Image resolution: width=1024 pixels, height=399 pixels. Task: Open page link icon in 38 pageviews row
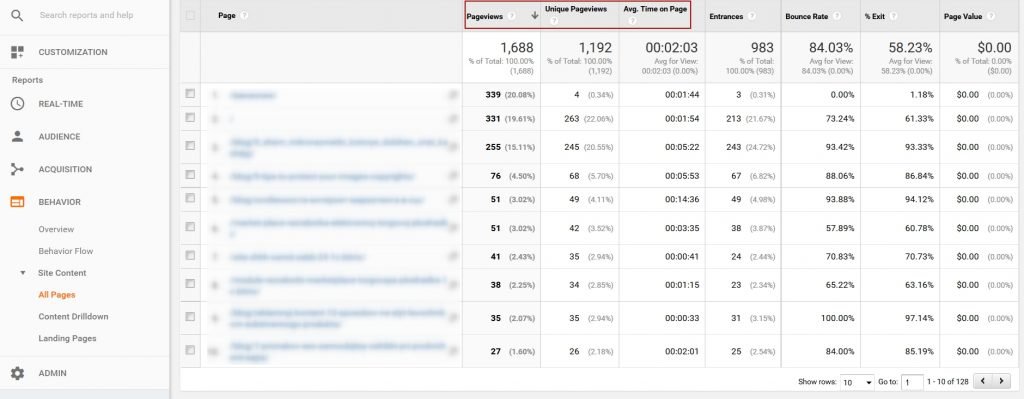click(452, 285)
